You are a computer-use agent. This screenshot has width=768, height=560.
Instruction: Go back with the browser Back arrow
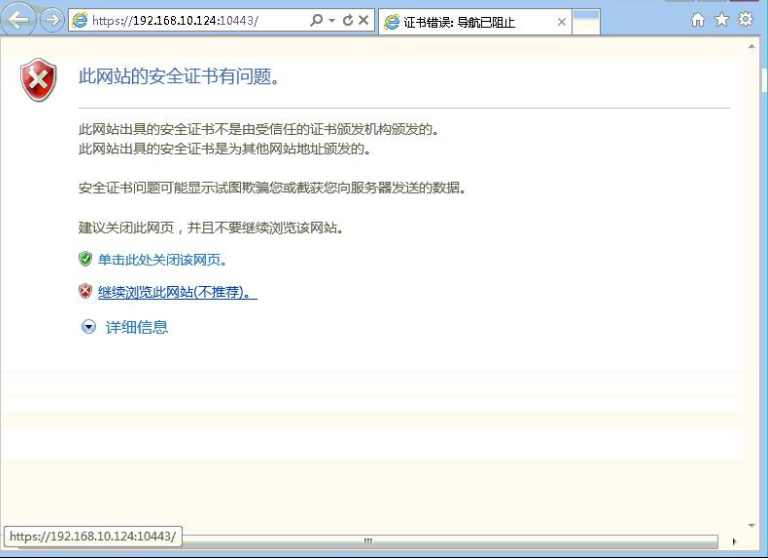tap(18, 20)
